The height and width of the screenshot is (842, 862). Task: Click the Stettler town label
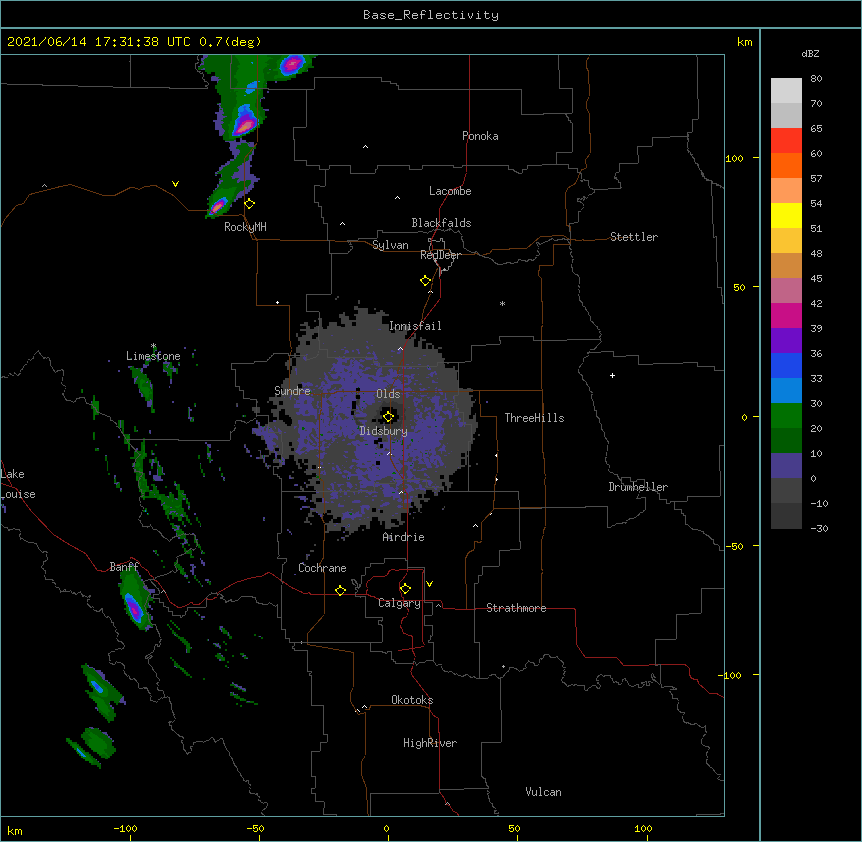[634, 237]
